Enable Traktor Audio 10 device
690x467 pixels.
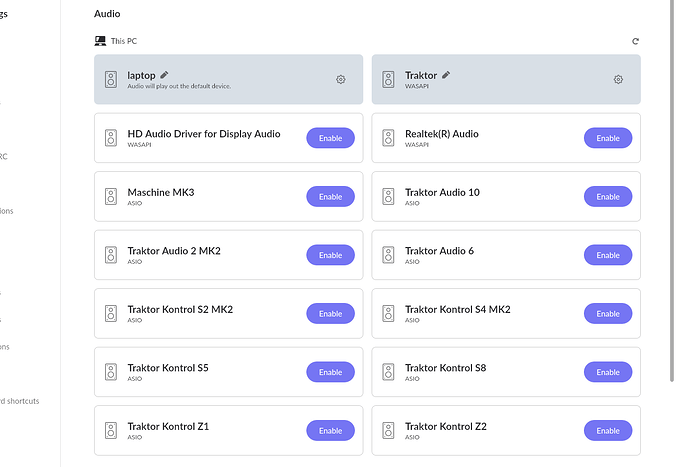click(607, 197)
